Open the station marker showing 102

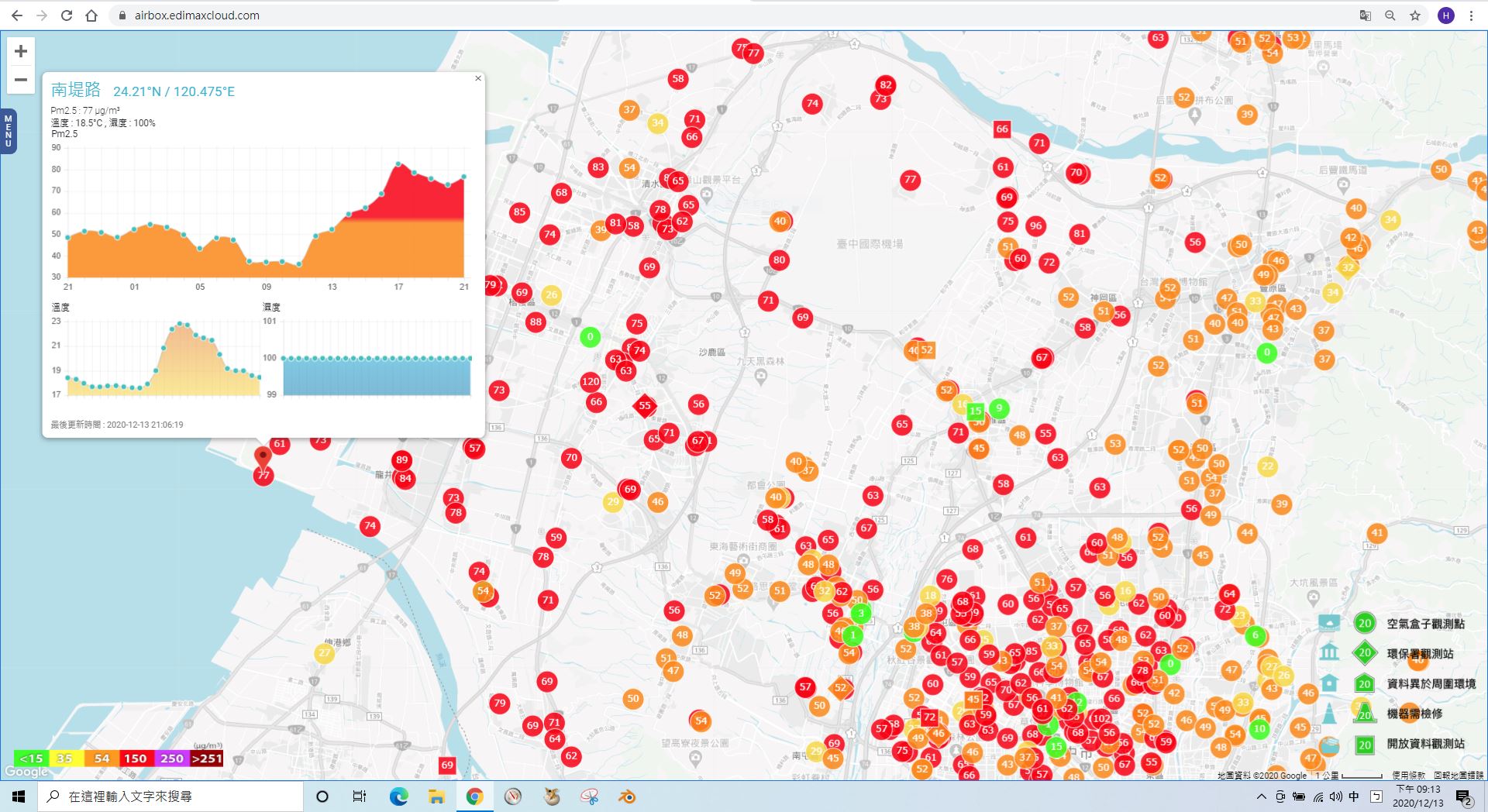click(x=1100, y=718)
